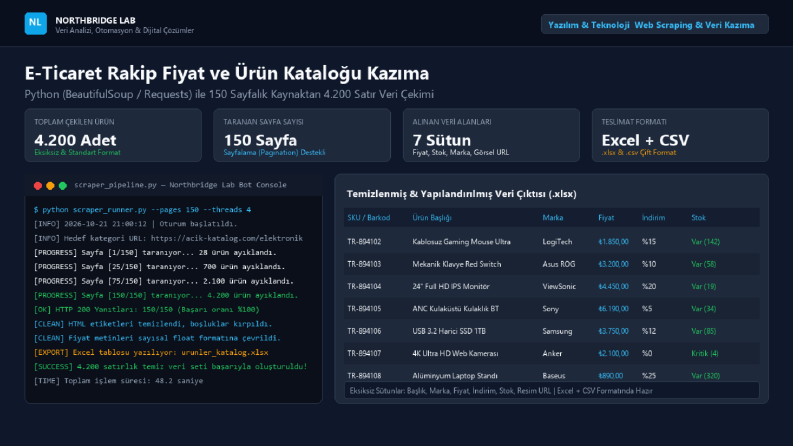Click the green window dot in console

point(63,186)
